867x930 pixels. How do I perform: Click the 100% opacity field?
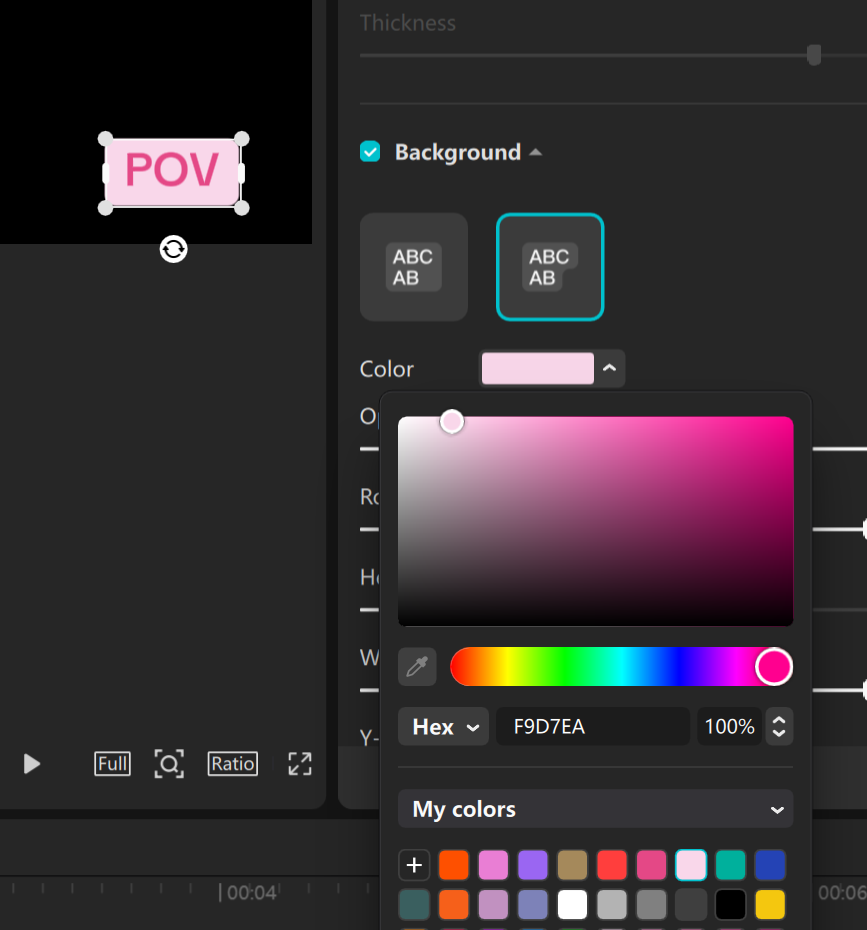coord(729,726)
